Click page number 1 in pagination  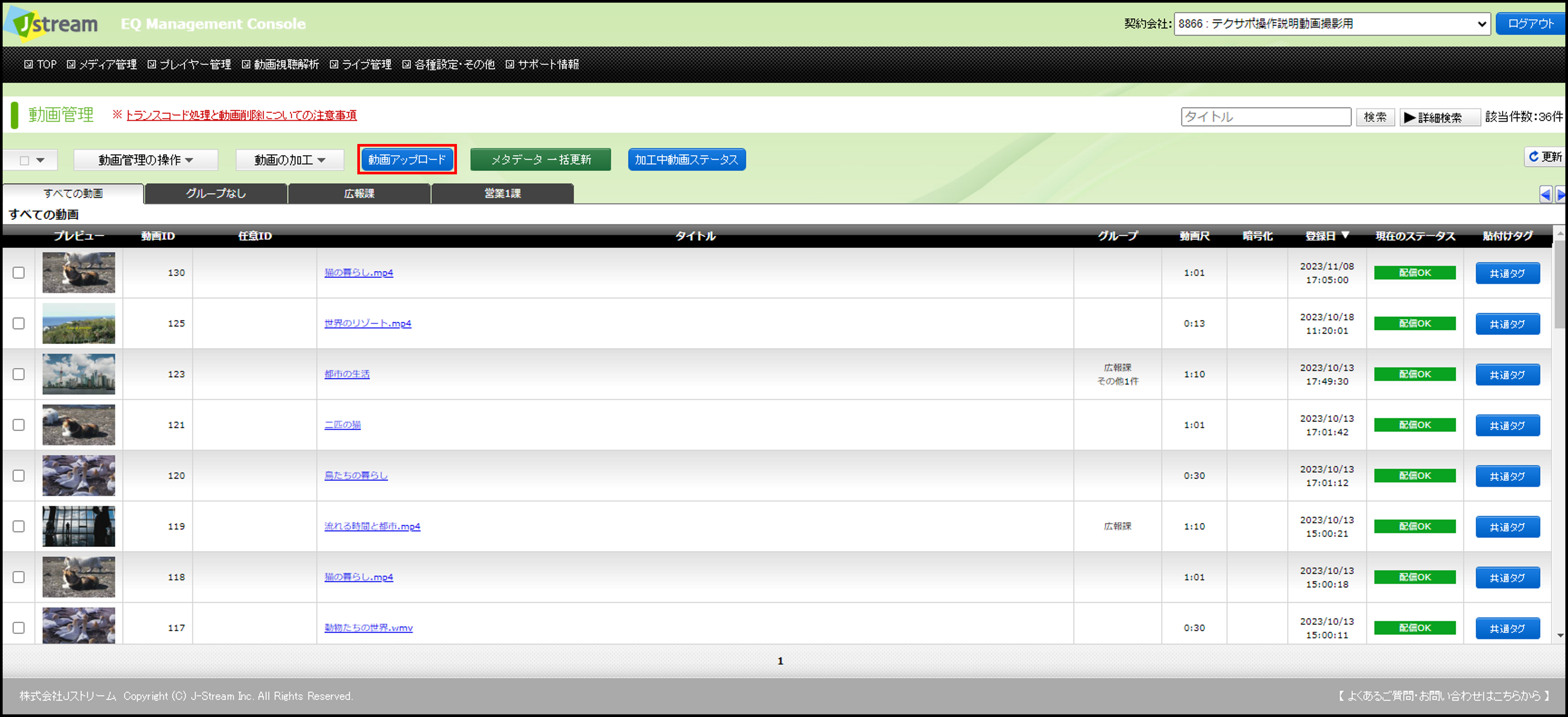pos(780,660)
